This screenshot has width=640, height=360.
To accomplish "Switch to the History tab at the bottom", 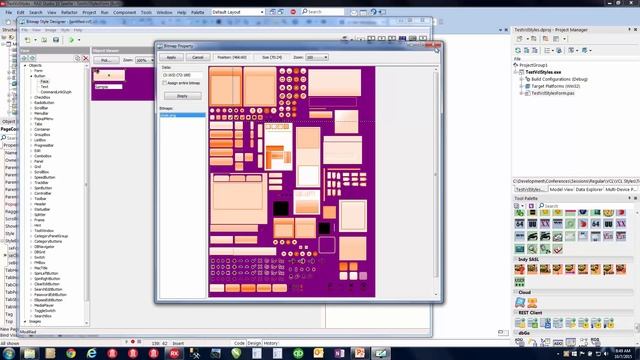I will 270,343.
